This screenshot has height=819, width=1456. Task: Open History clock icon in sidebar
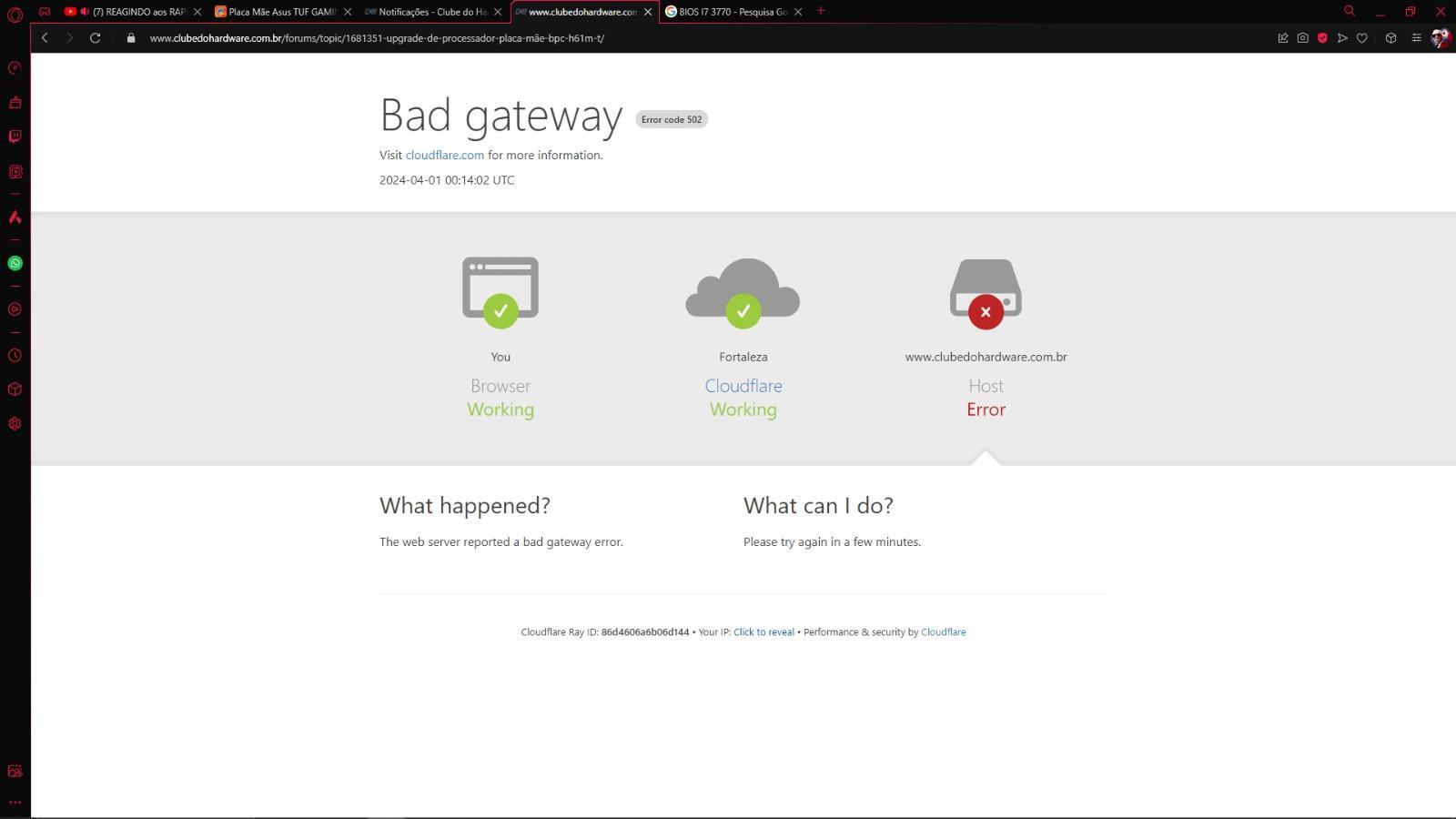pyautogui.click(x=15, y=356)
